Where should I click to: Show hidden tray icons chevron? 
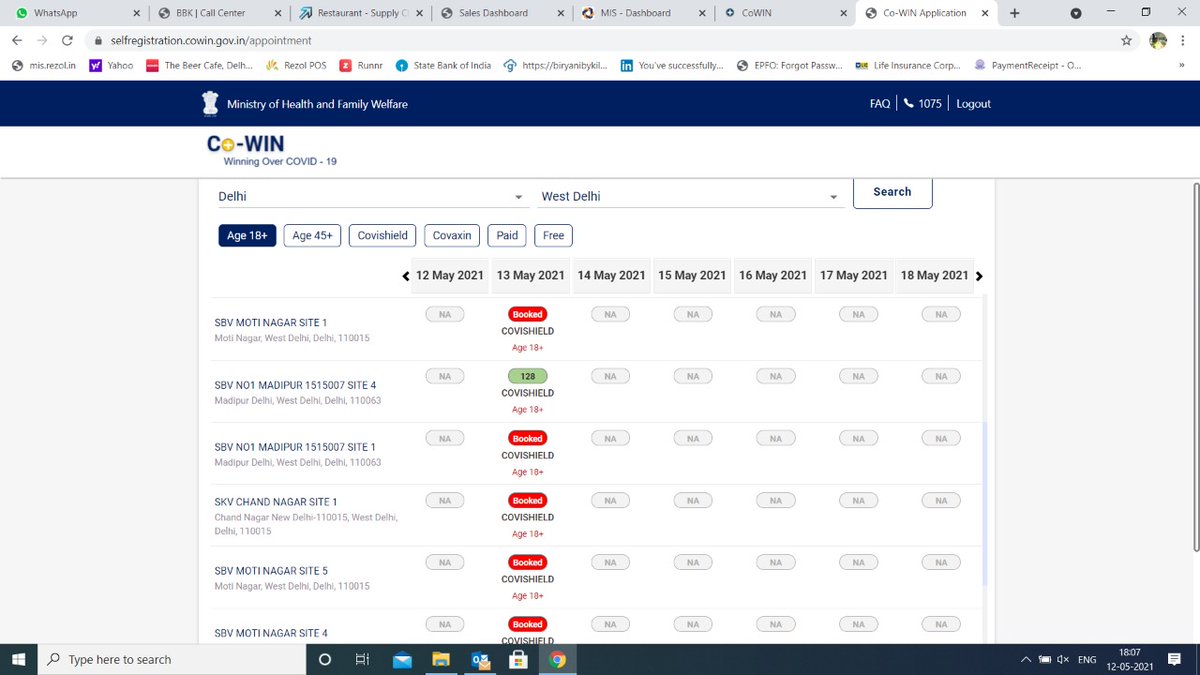point(1025,660)
